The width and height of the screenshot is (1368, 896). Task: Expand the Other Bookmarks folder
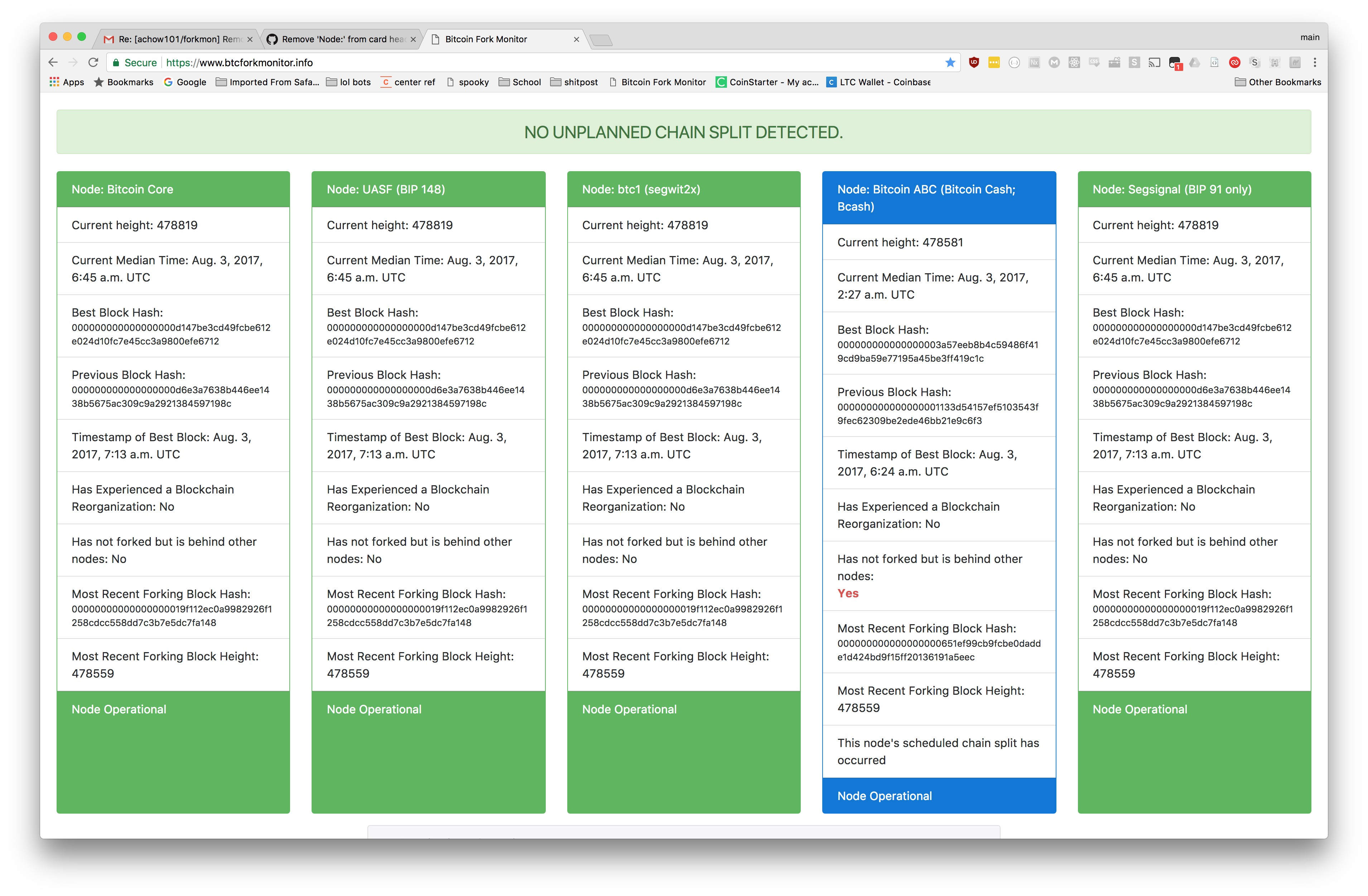point(1278,82)
